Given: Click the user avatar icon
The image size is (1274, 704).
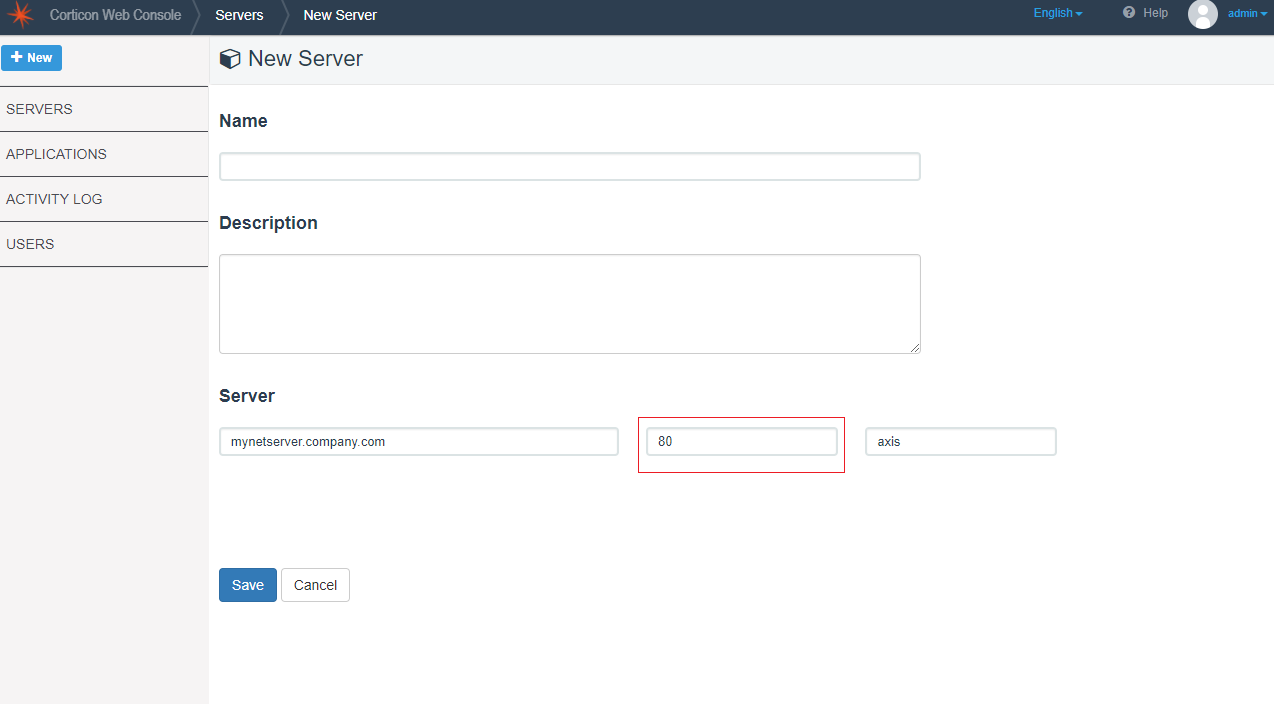Looking at the screenshot, I should point(1203,14).
